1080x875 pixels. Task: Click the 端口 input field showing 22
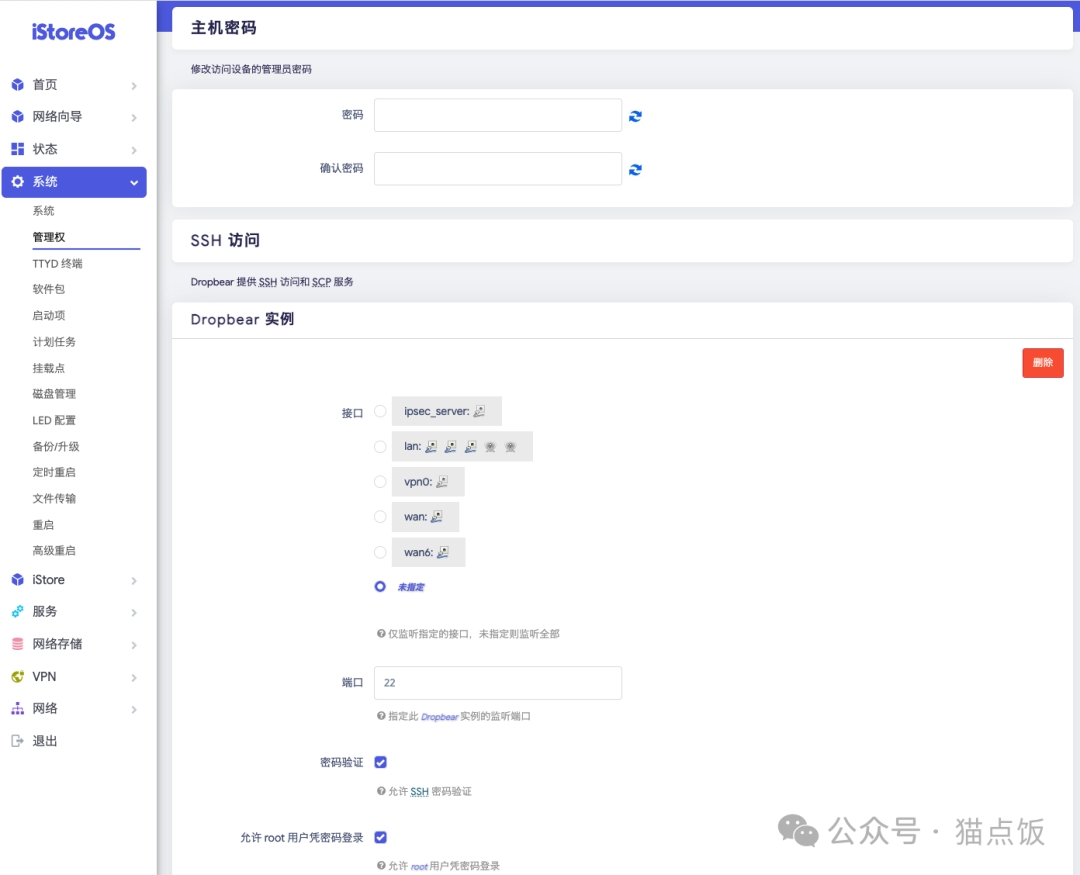coord(497,682)
